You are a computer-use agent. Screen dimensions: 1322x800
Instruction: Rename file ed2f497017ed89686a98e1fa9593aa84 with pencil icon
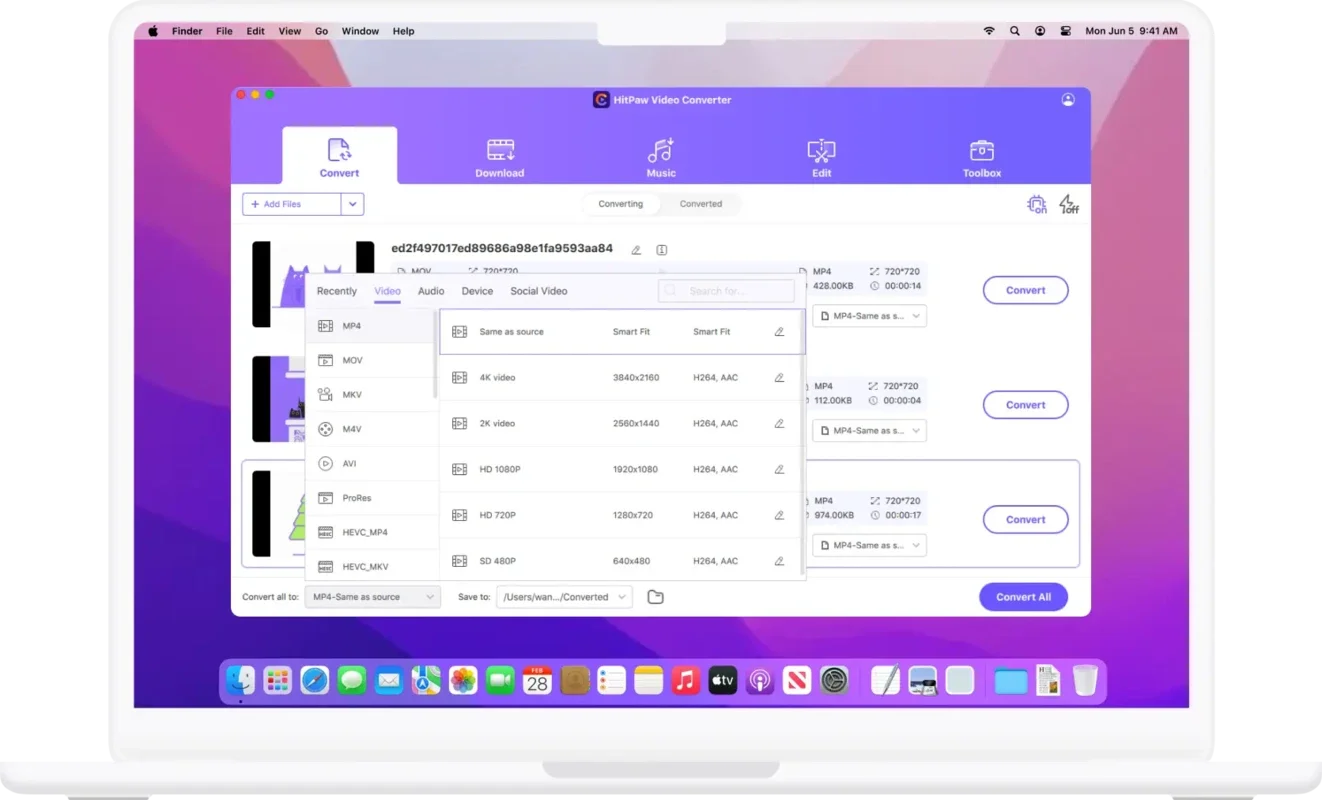(x=636, y=250)
